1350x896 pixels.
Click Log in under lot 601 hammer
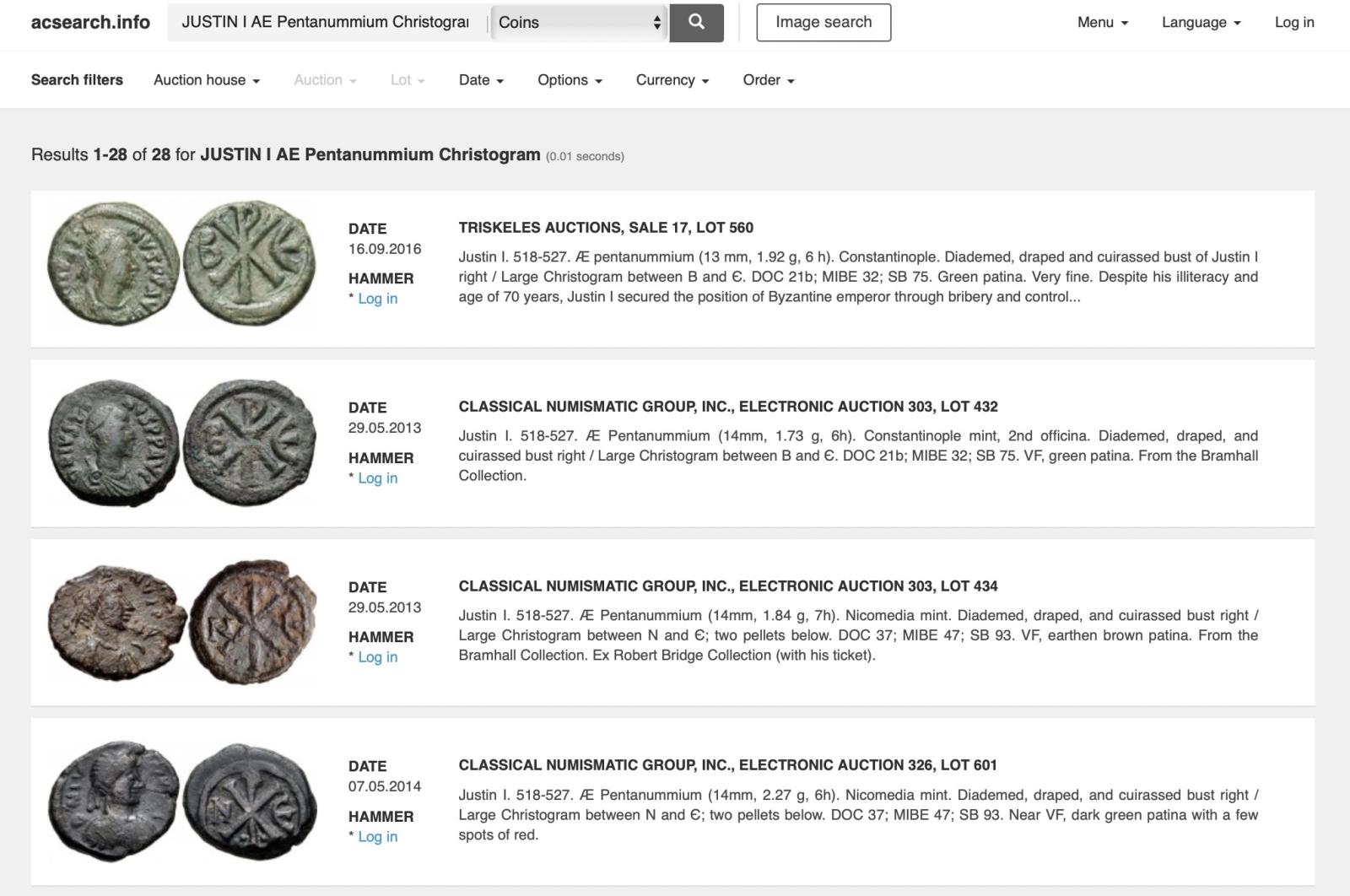point(377,837)
